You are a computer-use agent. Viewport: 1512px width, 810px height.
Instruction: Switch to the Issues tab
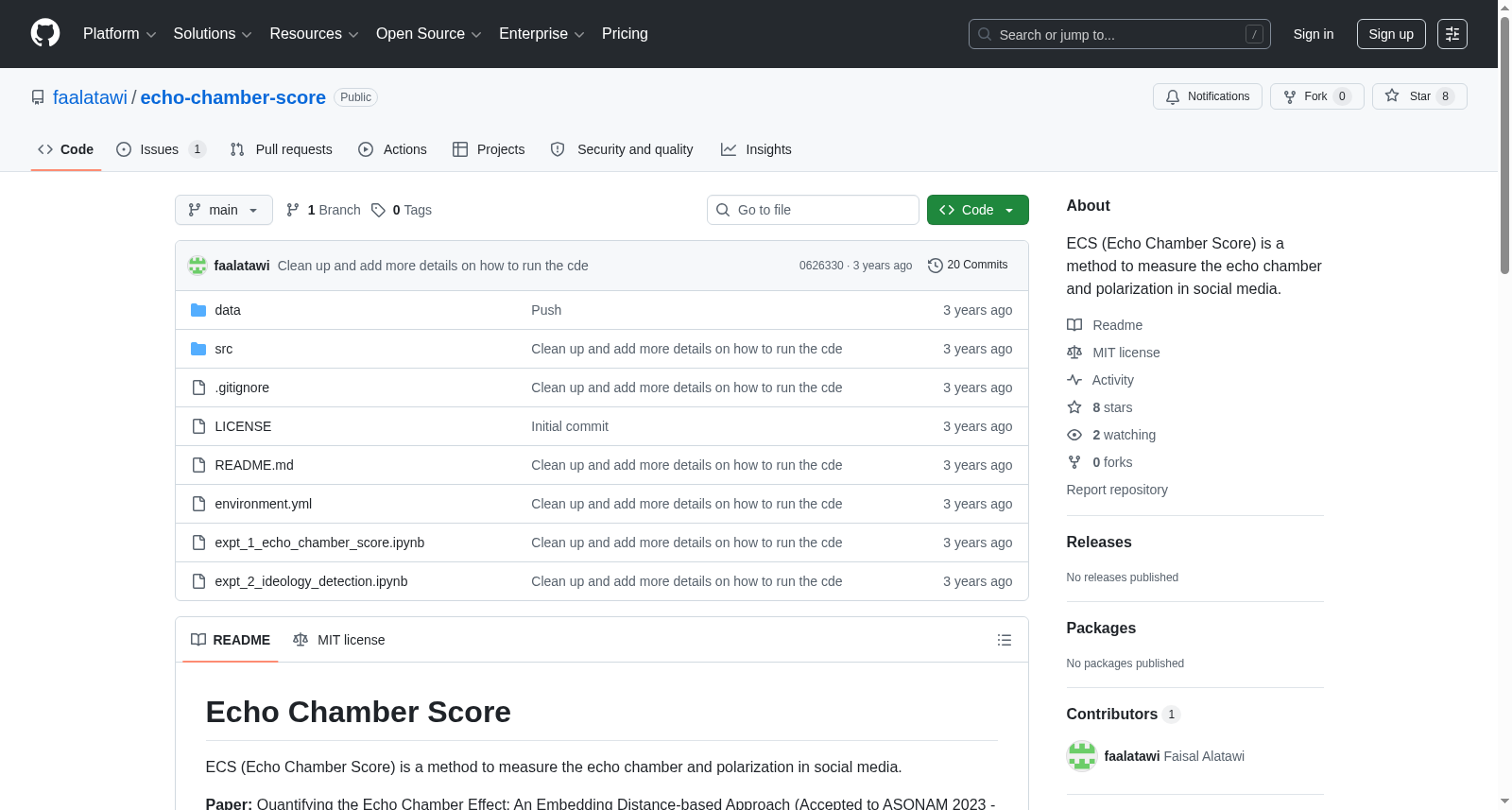click(x=161, y=149)
